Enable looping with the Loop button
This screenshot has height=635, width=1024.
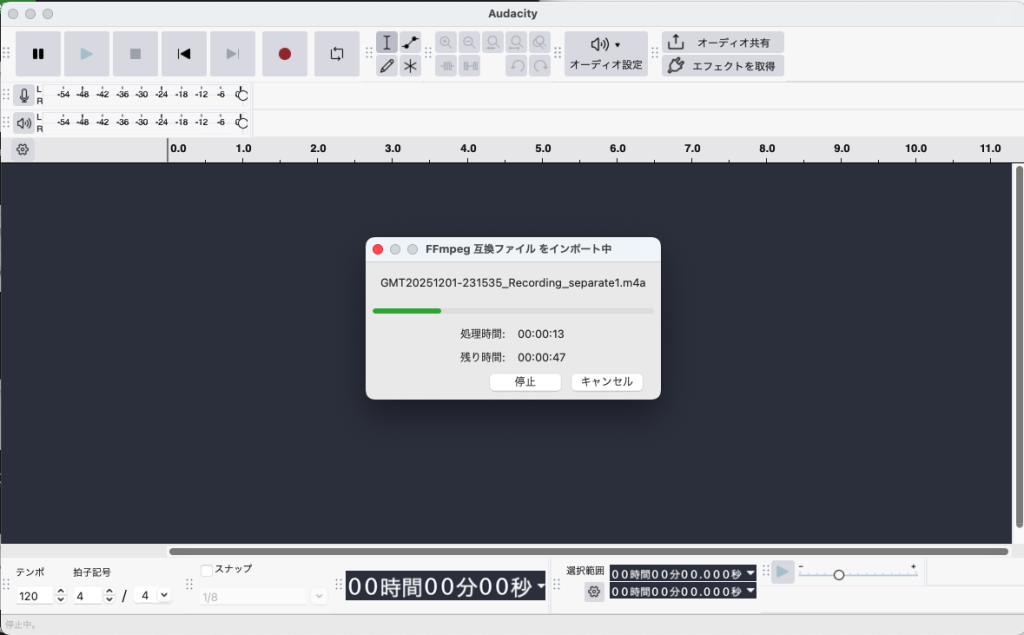pos(337,53)
